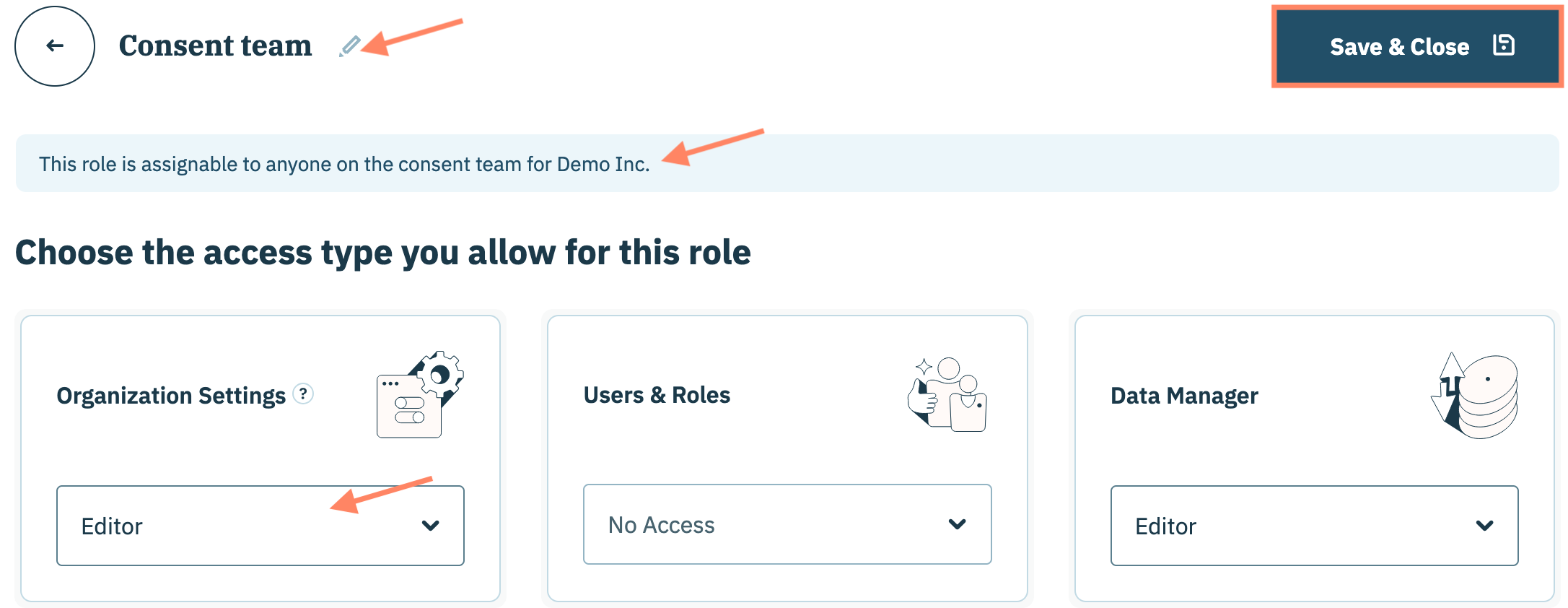Open the Data Manager access dropdown
This screenshot has width=1568, height=608.
coord(1313,526)
